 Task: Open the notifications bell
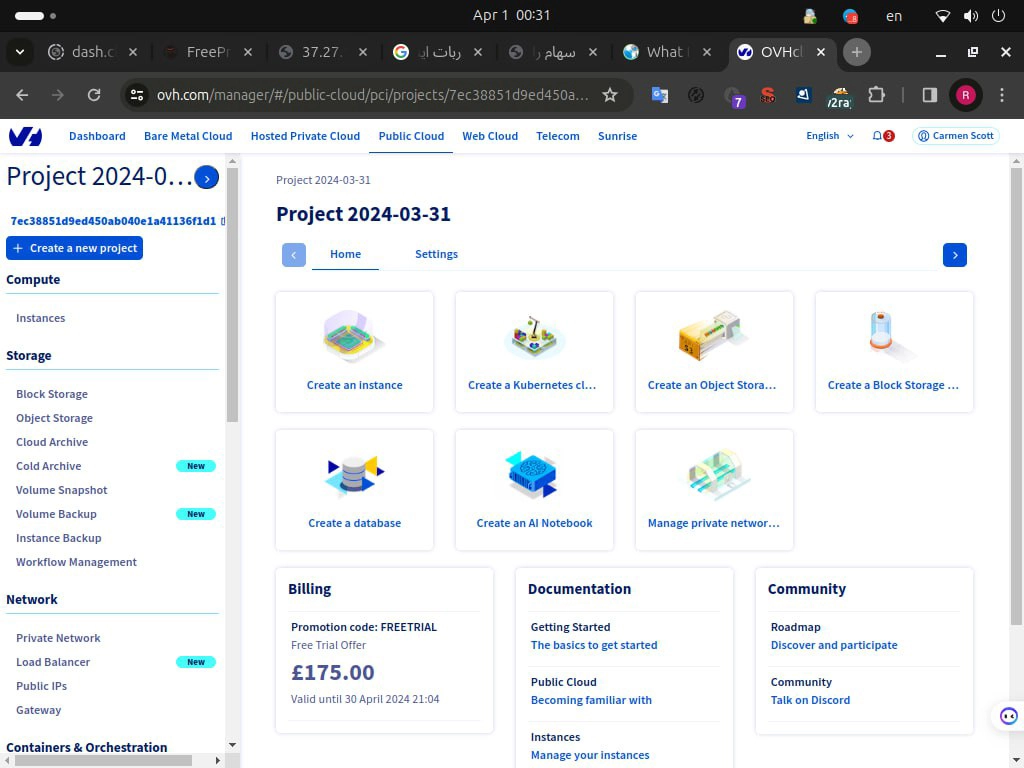876,136
